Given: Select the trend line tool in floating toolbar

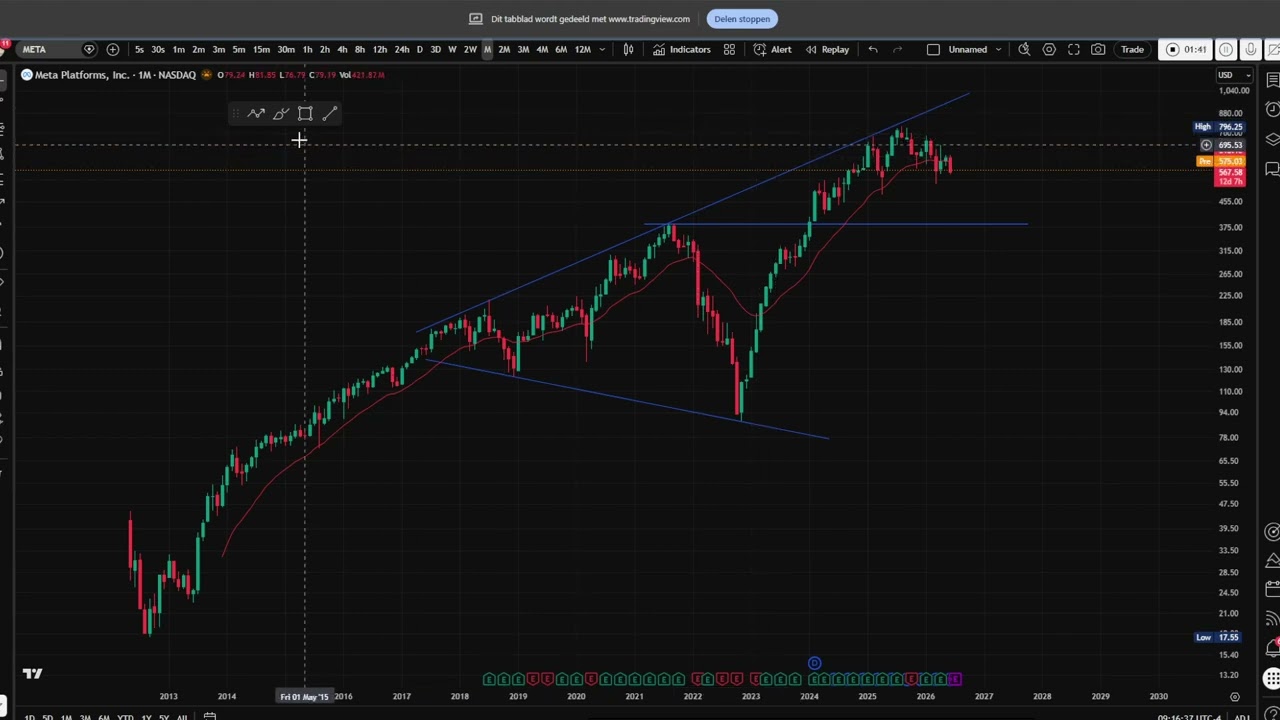Looking at the screenshot, I should pos(330,114).
